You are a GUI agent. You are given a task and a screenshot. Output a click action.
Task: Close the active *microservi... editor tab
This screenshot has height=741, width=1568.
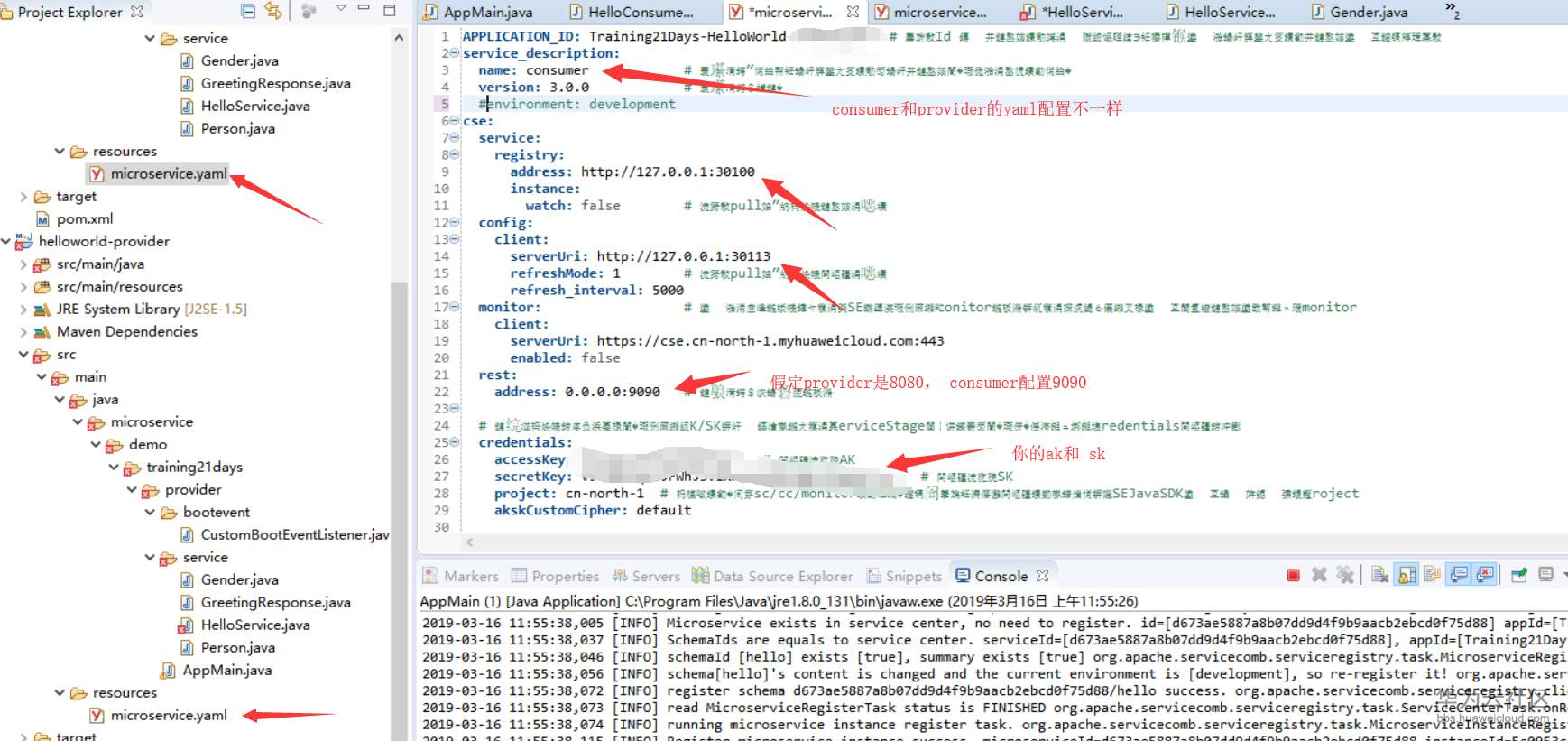(853, 12)
